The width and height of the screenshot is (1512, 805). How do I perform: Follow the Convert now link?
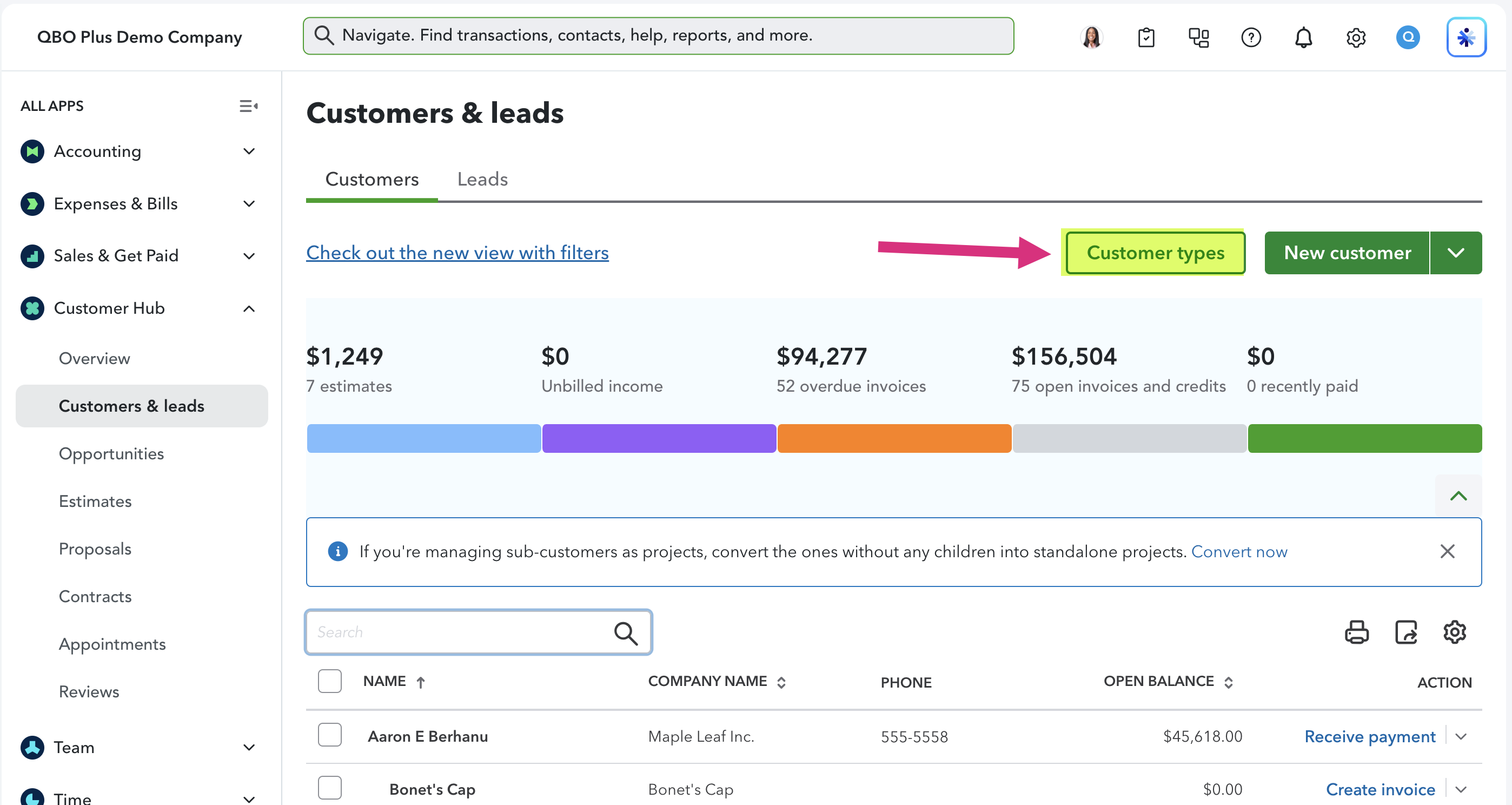1239,552
